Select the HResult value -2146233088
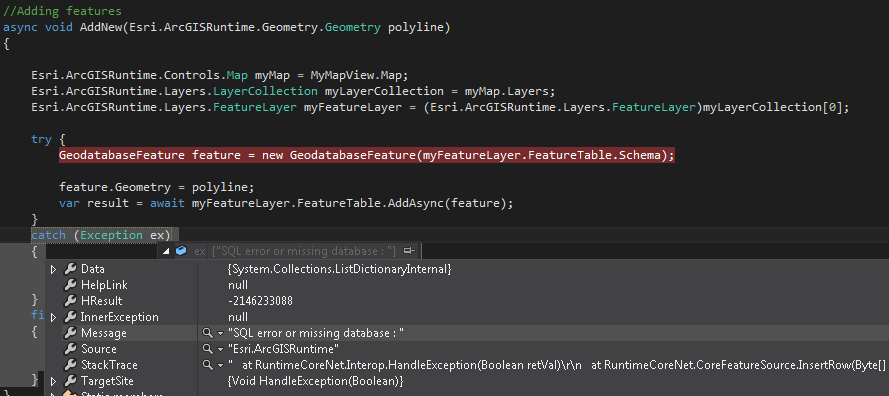Image resolution: width=889 pixels, height=396 pixels. (x=260, y=301)
